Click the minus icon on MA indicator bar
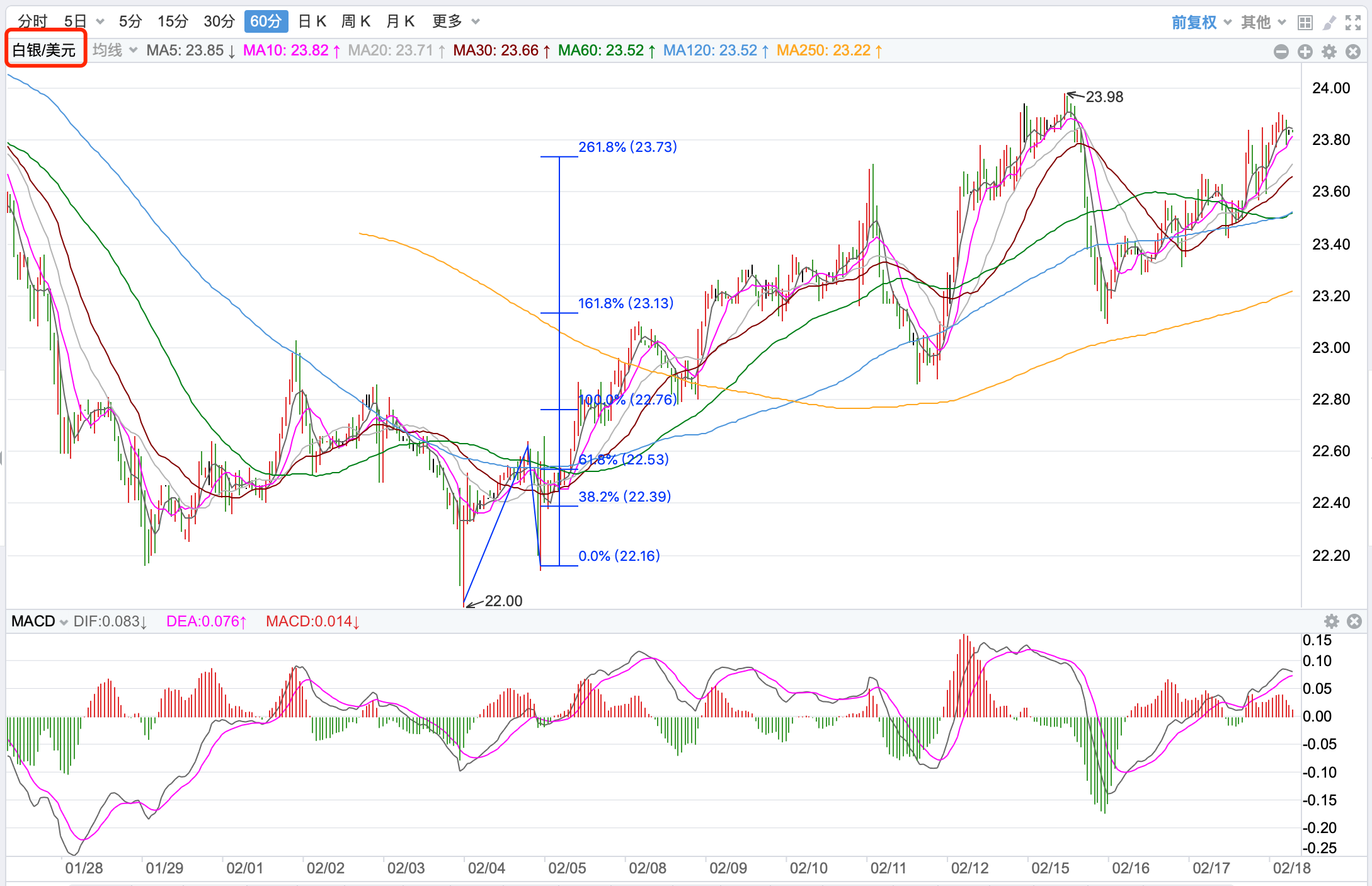1372x886 pixels. click(1281, 52)
